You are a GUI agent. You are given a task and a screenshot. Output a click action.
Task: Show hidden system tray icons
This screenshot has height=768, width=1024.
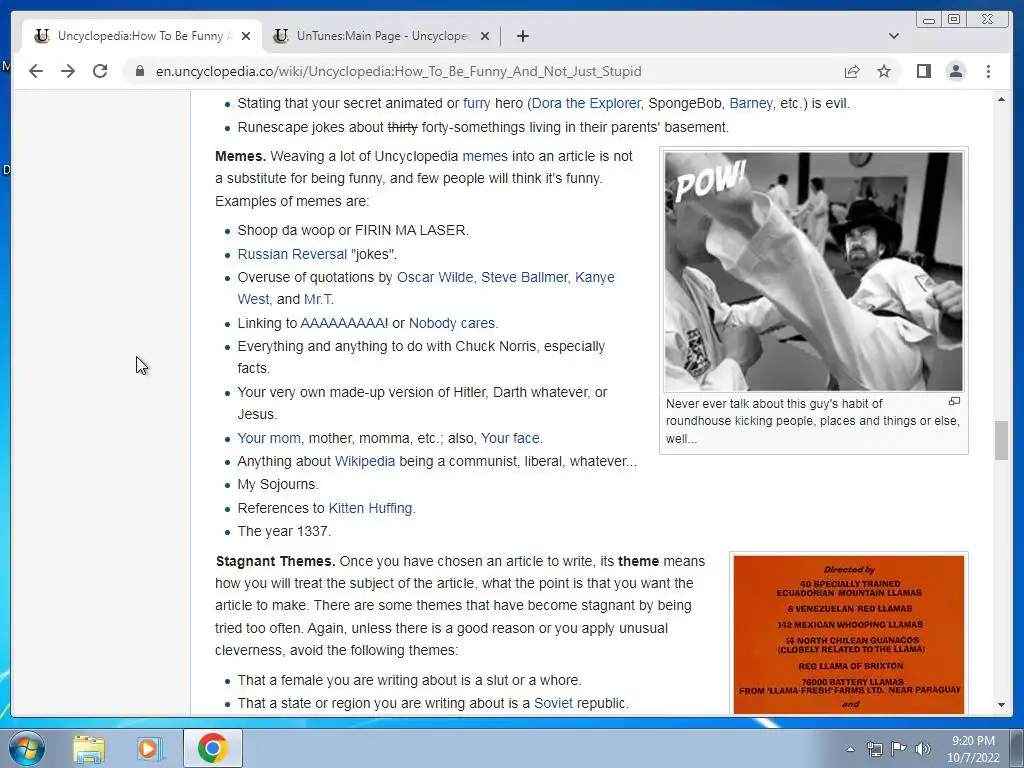(x=850, y=749)
